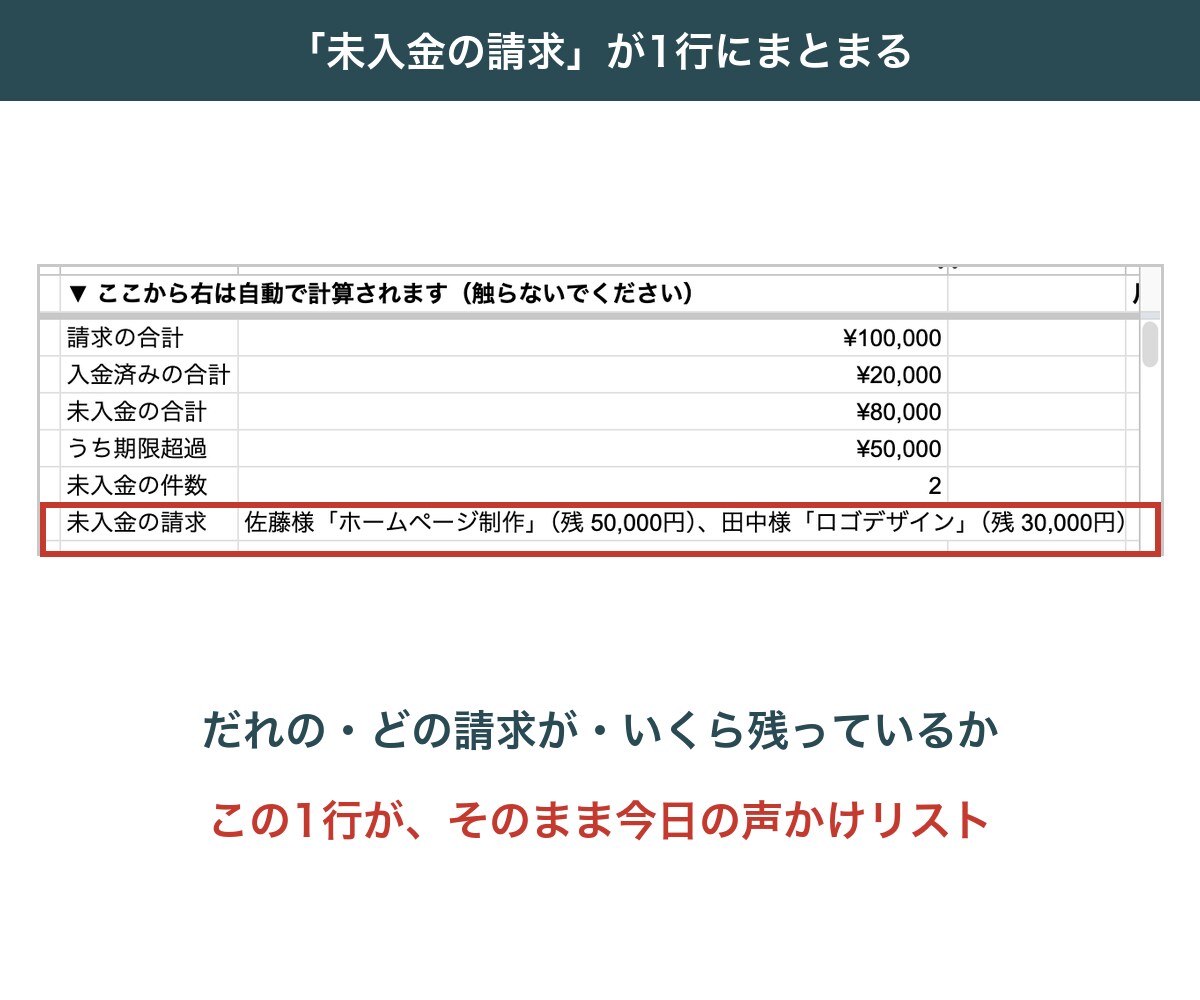Click the 請求の合計 label cell
The height and width of the screenshot is (1000, 1200).
coord(149,338)
